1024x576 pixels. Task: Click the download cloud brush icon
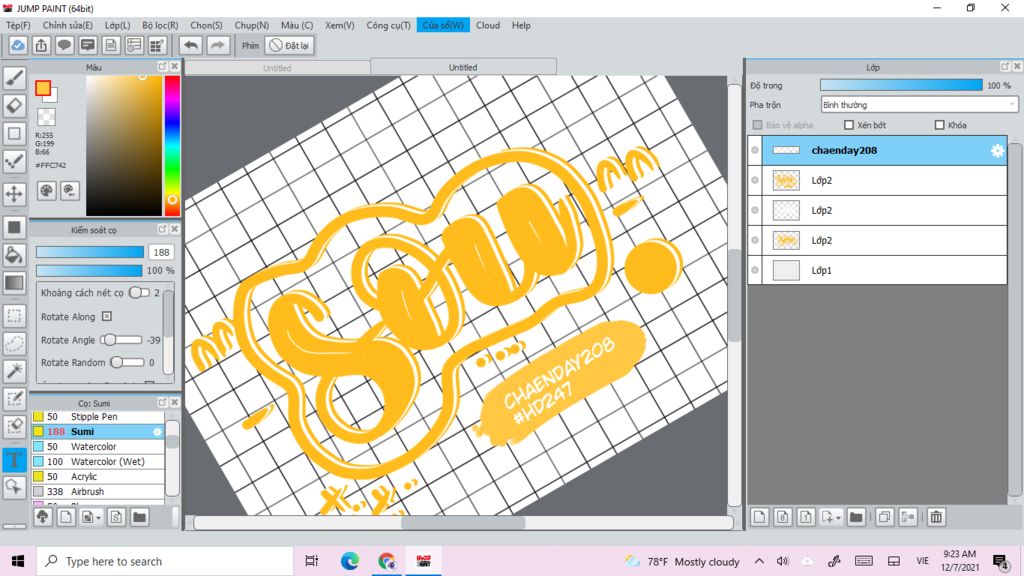(42, 517)
